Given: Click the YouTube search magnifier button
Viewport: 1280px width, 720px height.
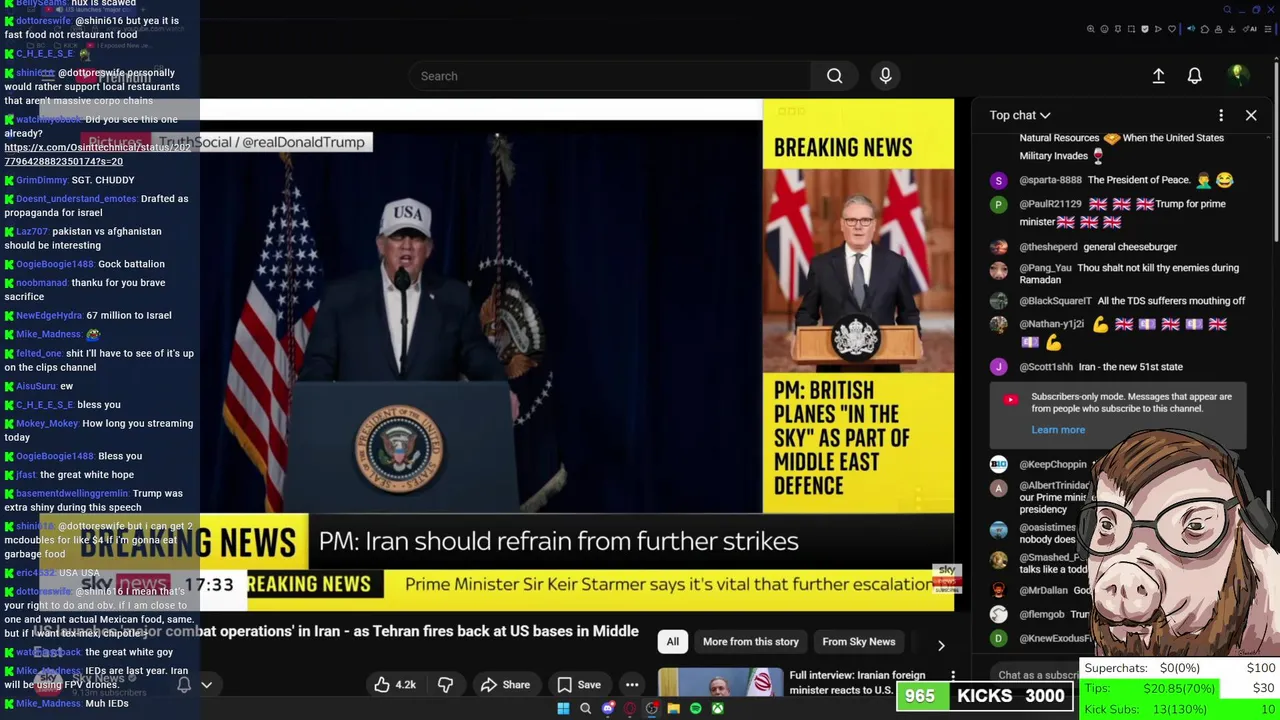Looking at the screenshot, I should pyautogui.click(x=834, y=76).
